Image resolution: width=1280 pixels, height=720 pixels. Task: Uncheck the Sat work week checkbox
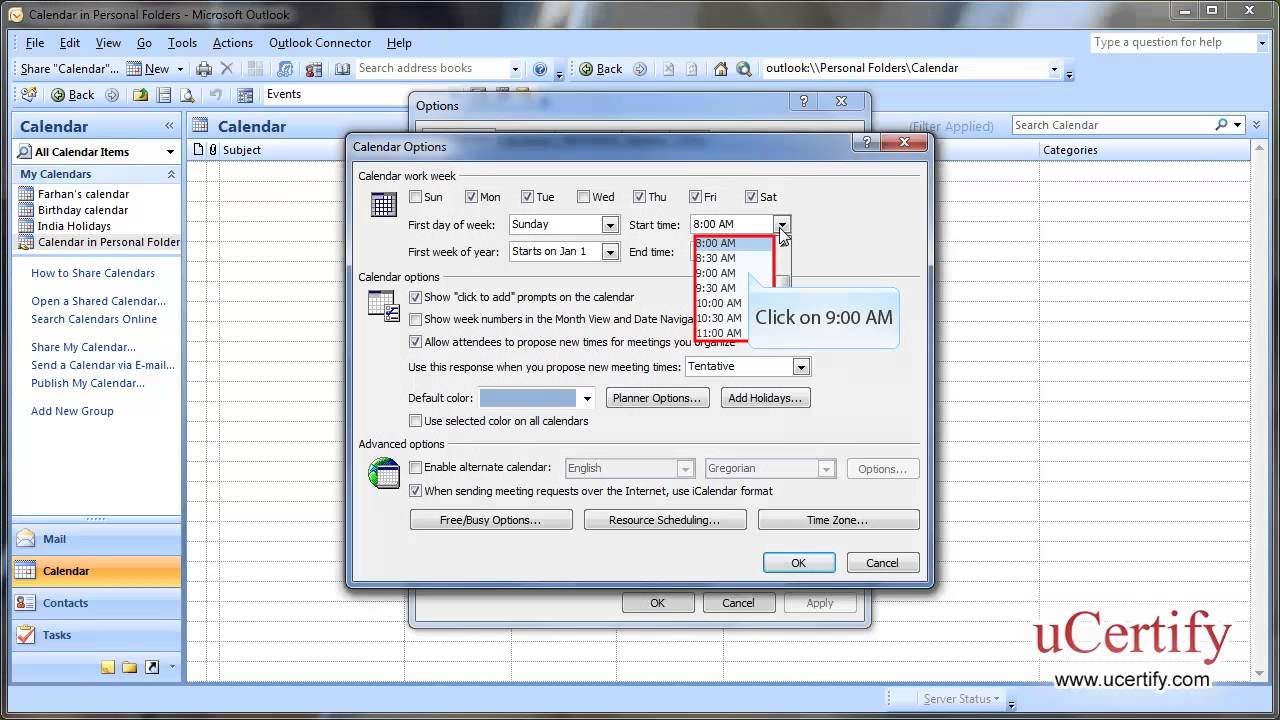751,197
